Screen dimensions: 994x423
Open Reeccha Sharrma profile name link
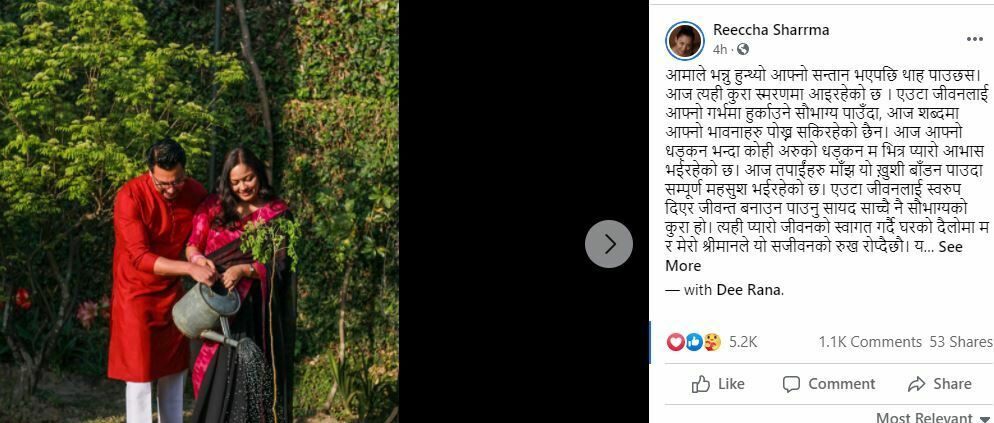(x=771, y=30)
